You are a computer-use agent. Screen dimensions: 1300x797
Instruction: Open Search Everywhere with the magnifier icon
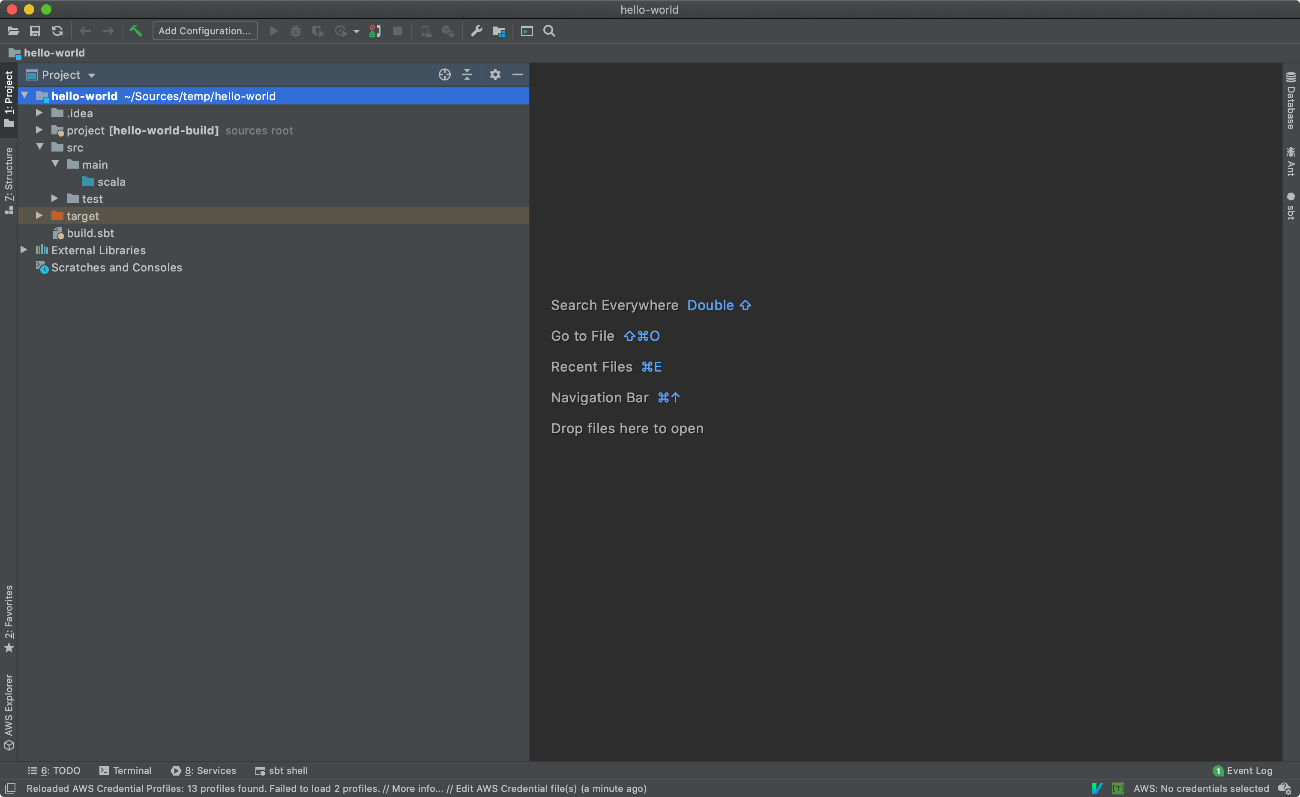coord(549,31)
